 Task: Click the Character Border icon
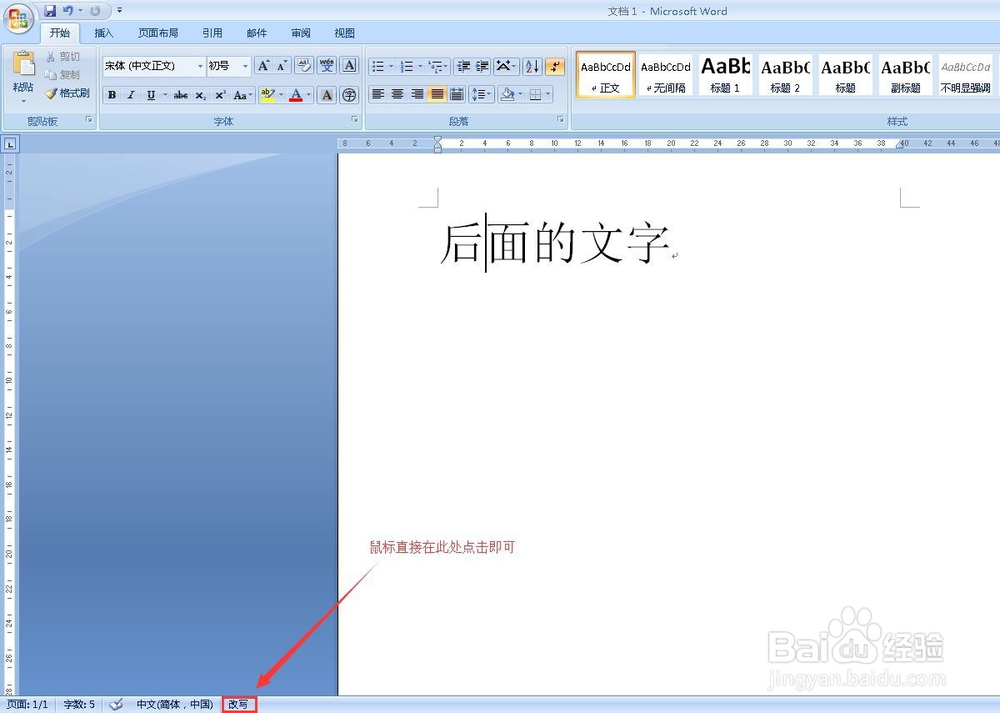pyautogui.click(x=347, y=66)
